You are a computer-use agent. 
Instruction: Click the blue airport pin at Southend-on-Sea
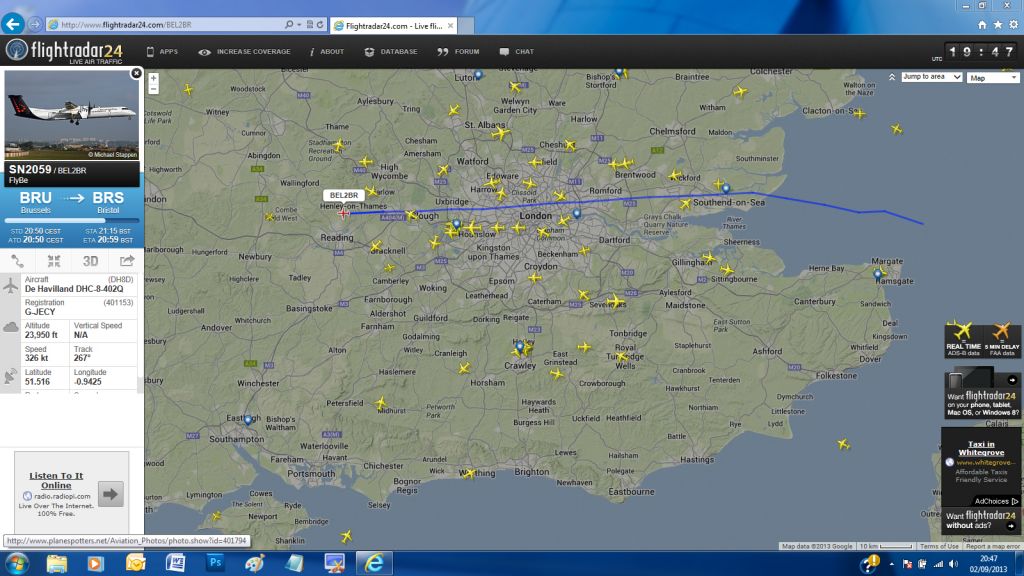tap(726, 189)
